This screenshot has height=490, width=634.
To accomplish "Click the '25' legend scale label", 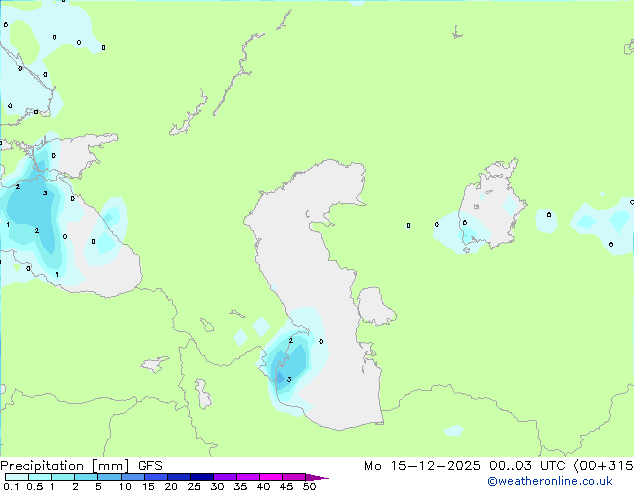I will pyautogui.click(x=194, y=486).
